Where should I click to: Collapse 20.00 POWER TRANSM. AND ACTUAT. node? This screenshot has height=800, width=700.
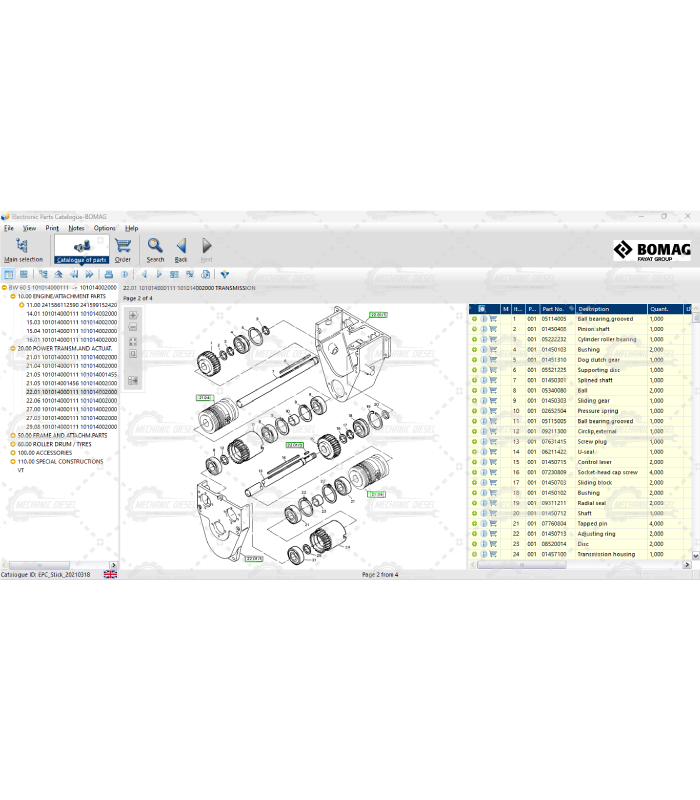tap(14, 349)
